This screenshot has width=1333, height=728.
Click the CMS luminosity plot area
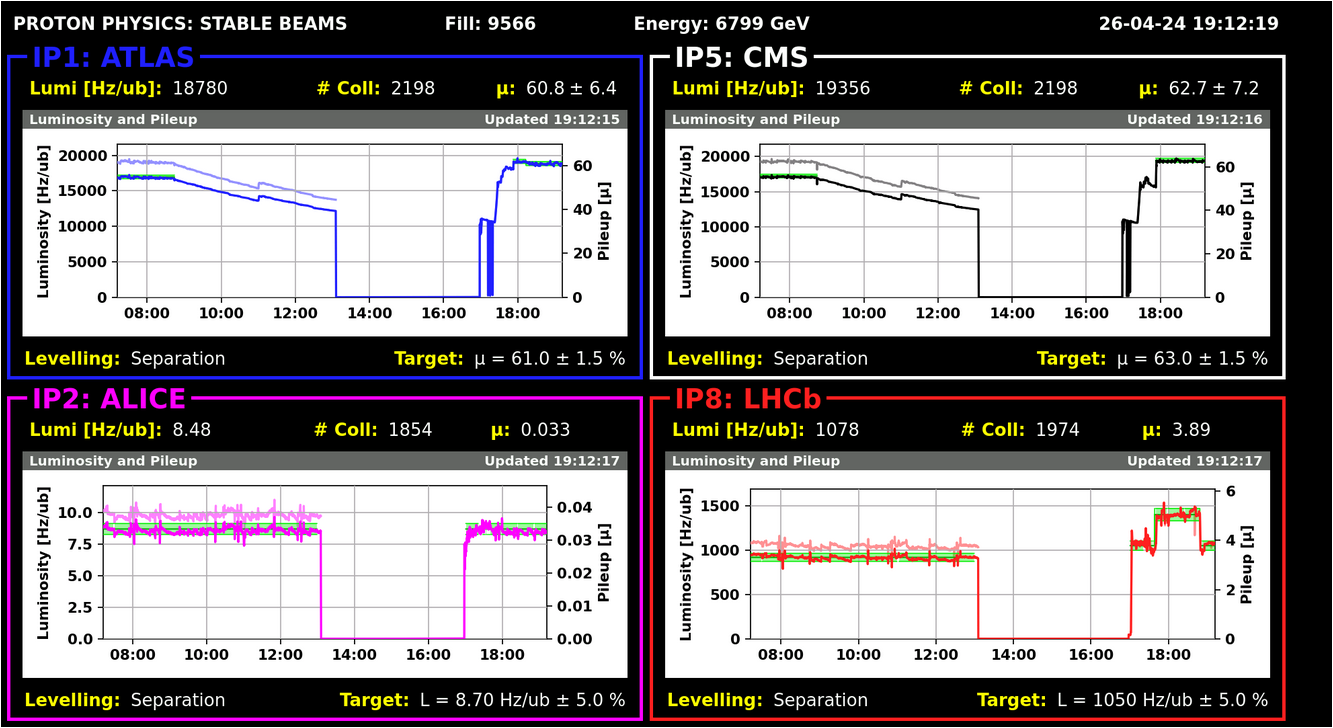pos(982,221)
